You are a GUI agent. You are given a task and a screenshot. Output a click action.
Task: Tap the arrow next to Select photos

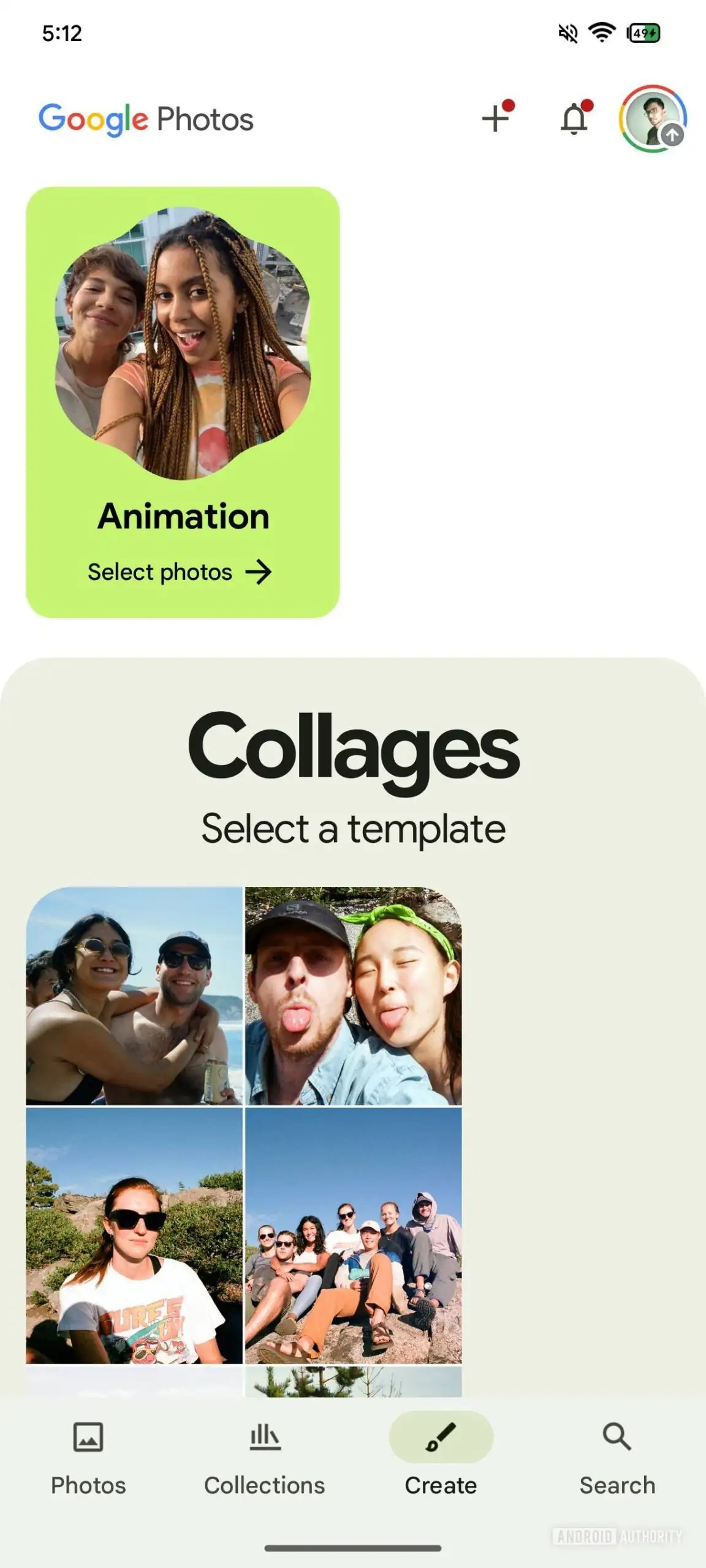click(258, 572)
